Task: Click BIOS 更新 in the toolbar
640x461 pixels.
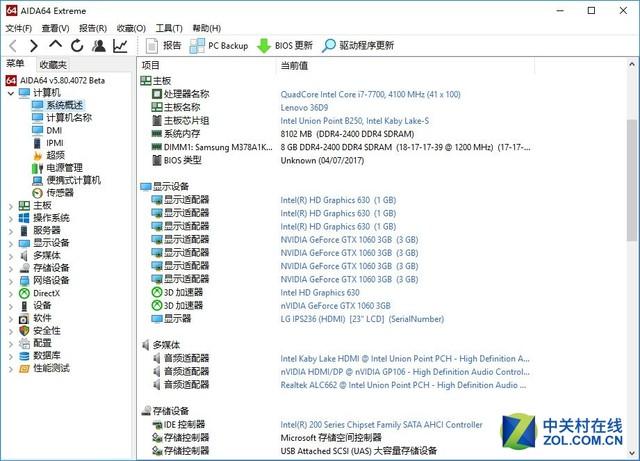Action: click(x=285, y=45)
